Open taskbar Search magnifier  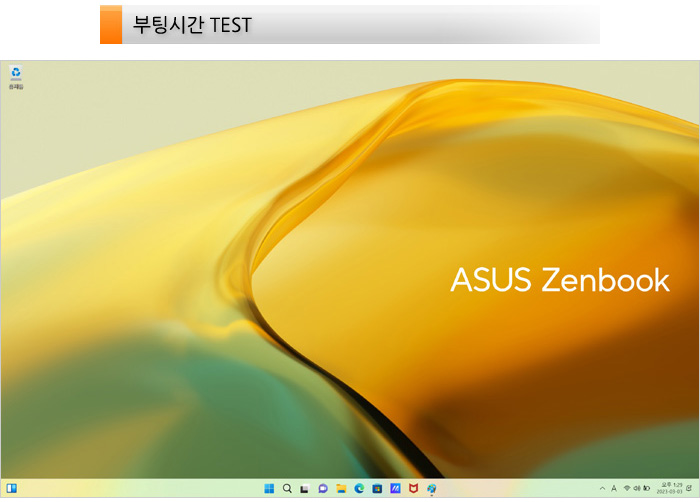point(288,489)
